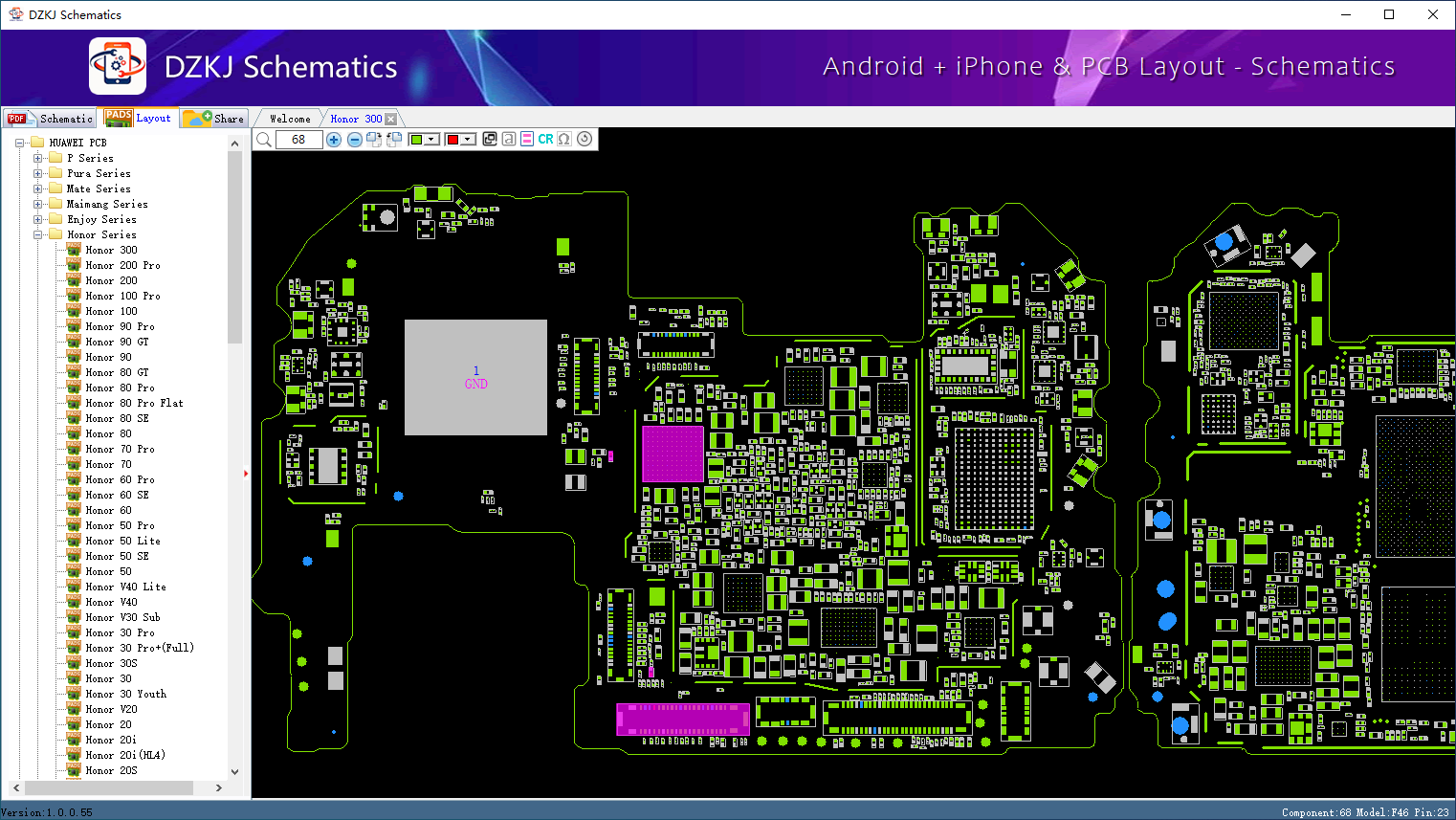This screenshot has width=1456, height=820.
Task: Open Honor 50 Lite layout
Action: [122, 541]
